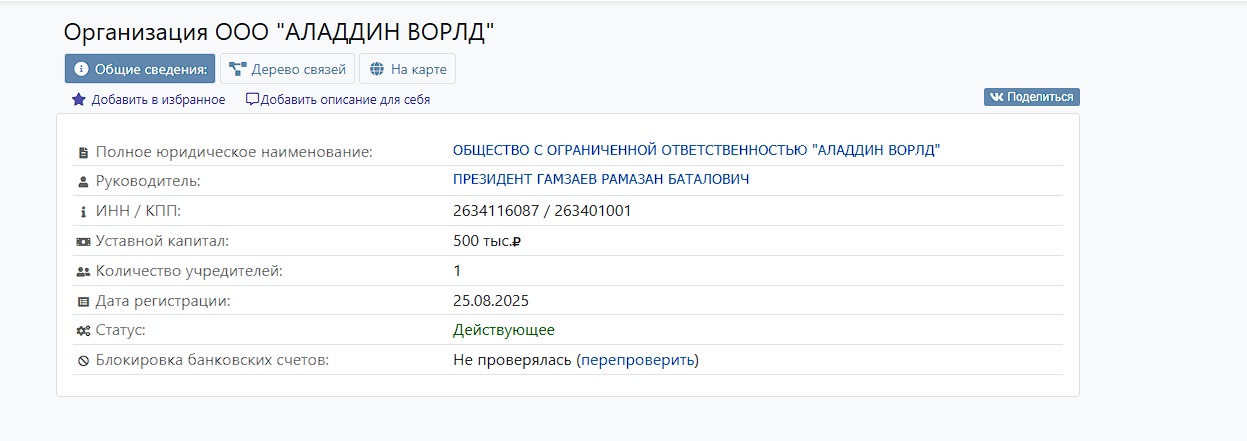Click the money icon beside Уставной капитал
The height and width of the screenshot is (441, 1247).
83,242
